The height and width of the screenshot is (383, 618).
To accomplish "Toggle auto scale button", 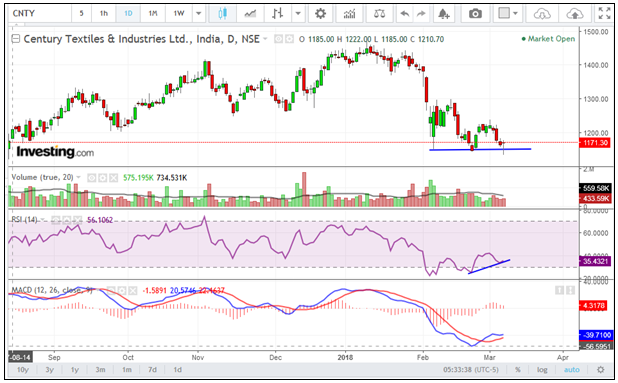I will click(x=571, y=370).
